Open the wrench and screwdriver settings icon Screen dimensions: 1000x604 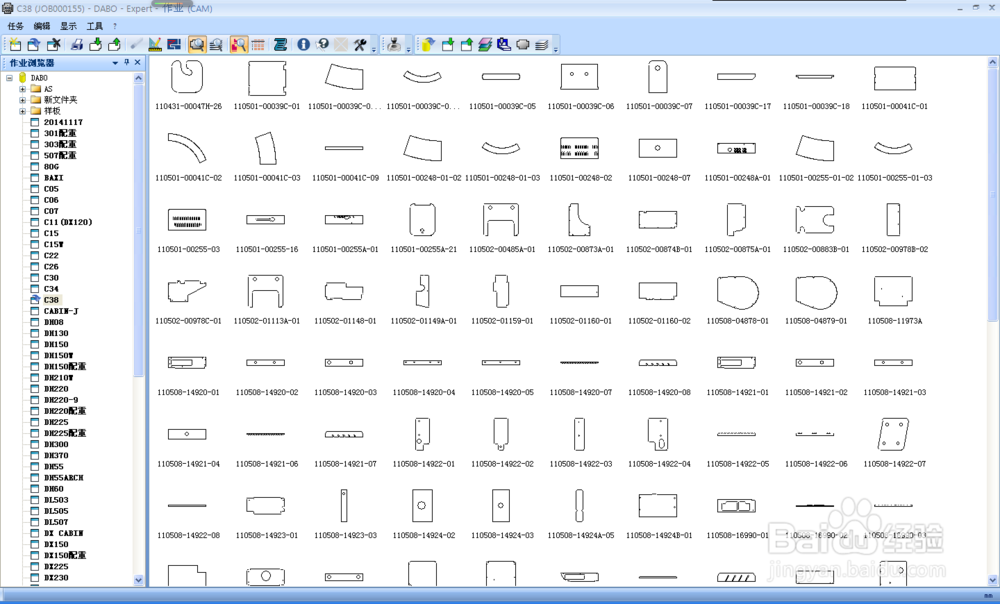click(360, 44)
